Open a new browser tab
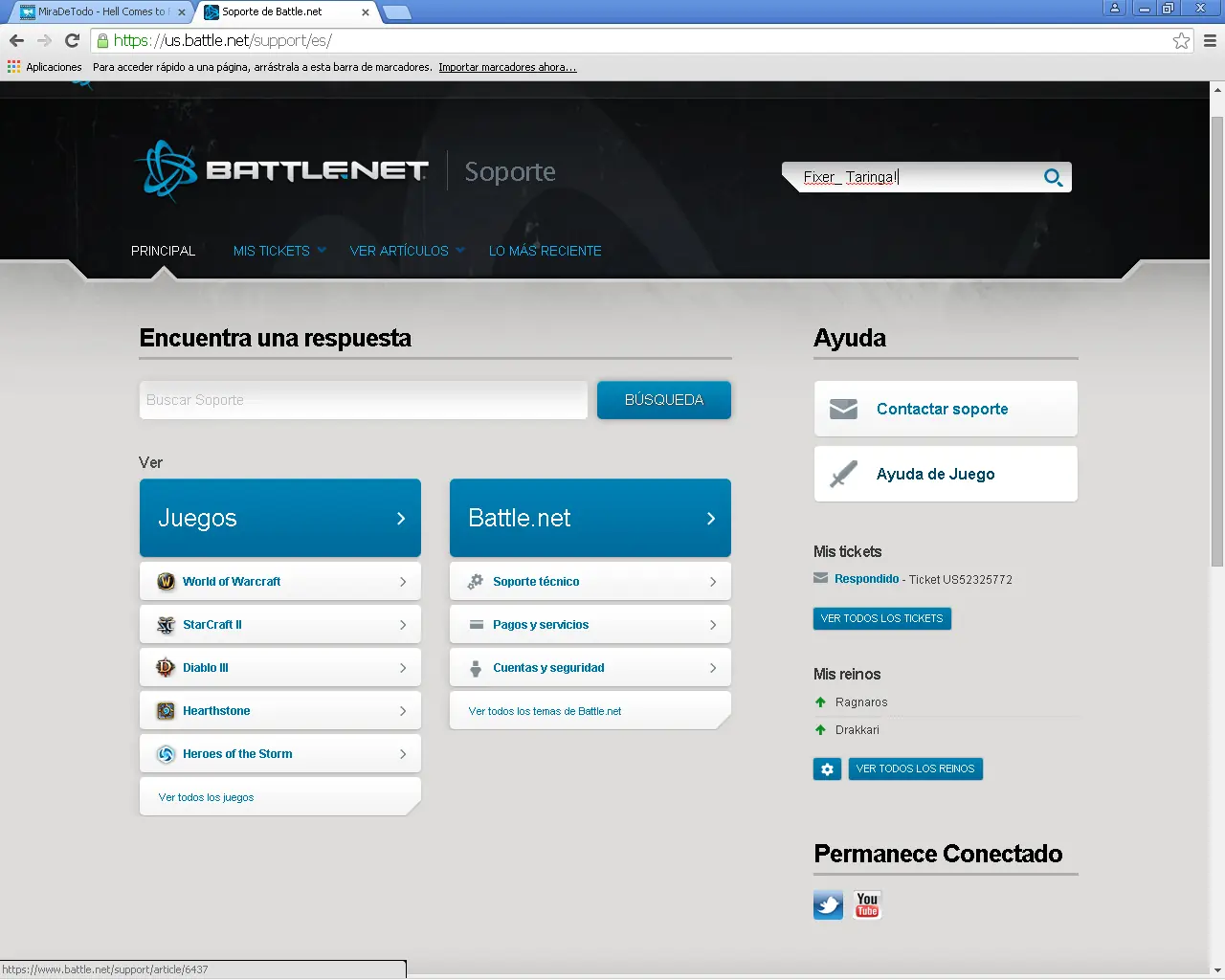This screenshot has width=1225, height=980. point(397,12)
